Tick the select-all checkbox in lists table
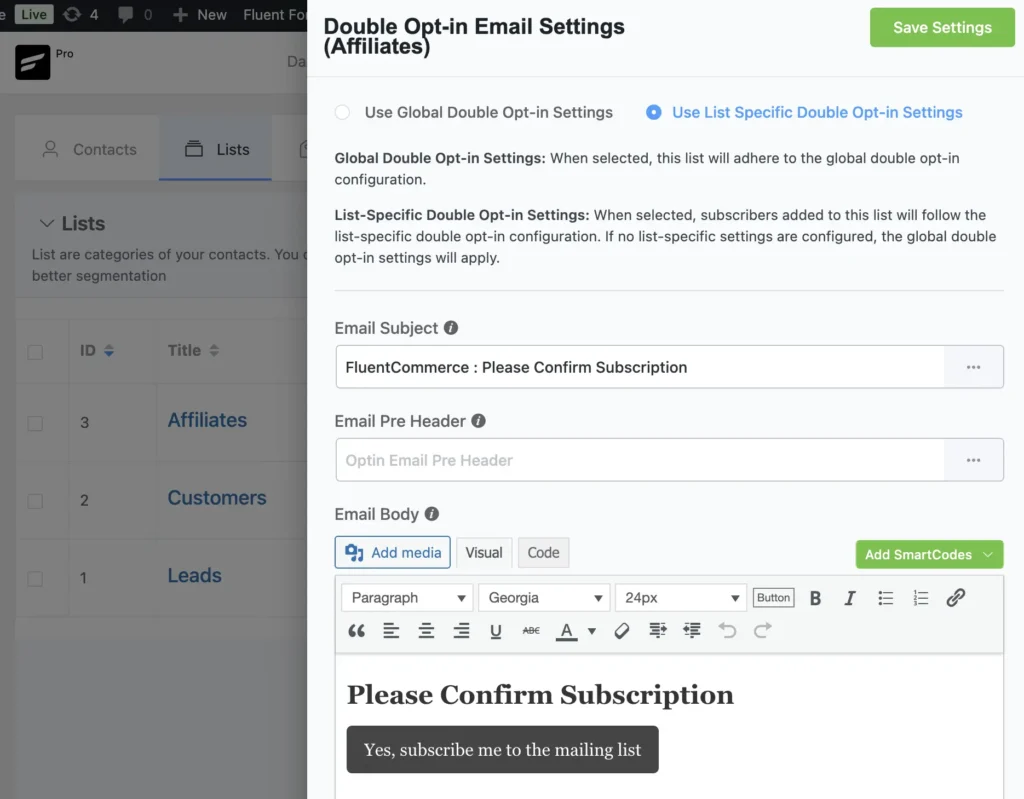This screenshot has height=799, width=1024. tap(35, 353)
